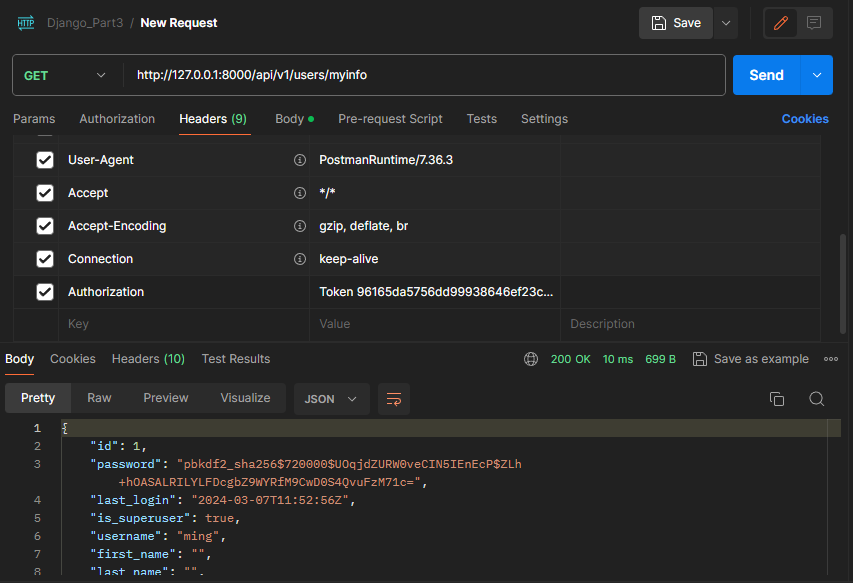Click the Save button
Image resolution: width=853 pixels, height=583 pixels.
(x=676, y=23)
